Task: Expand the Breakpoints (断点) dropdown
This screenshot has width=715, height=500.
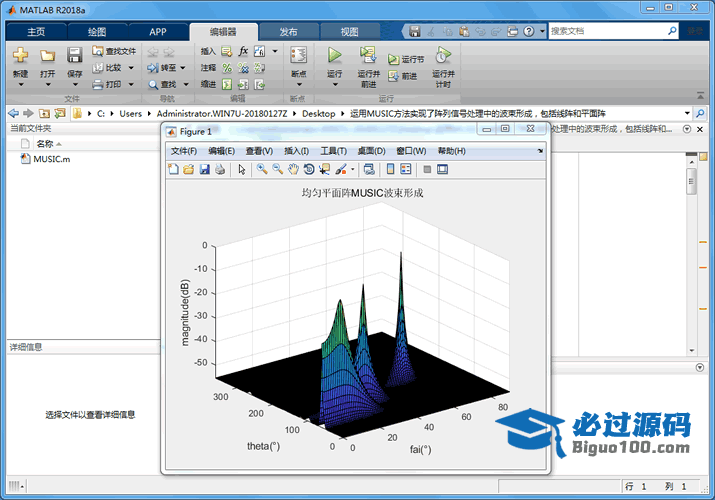Action: [298, 84]
